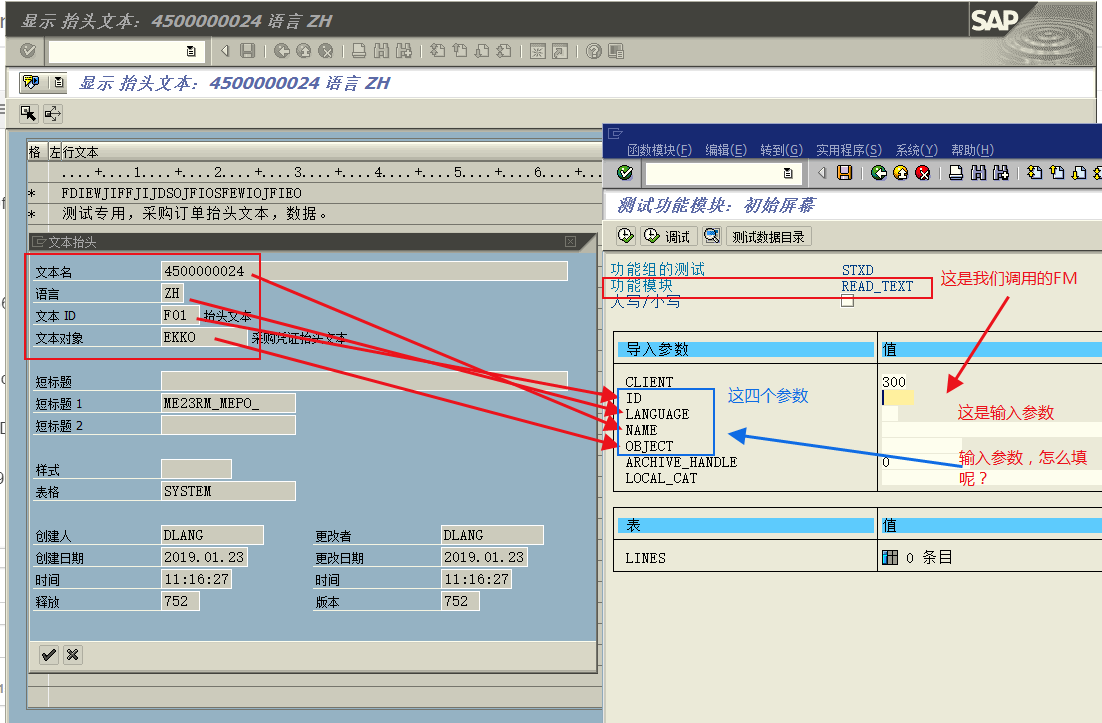
Task: Open the 实用程序(S) menu
Action: pyautogui.click(x=848, y=150)
